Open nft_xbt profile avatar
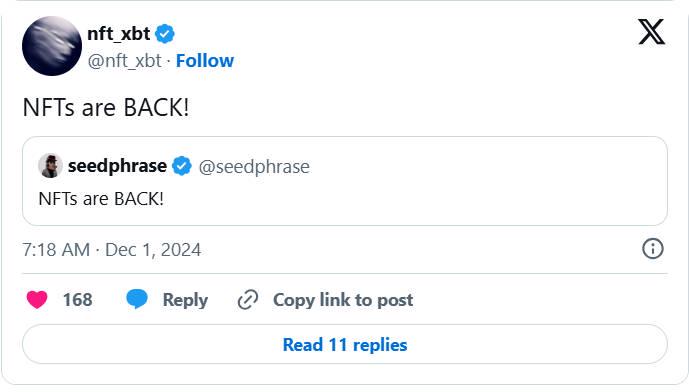Viewport: 689px width, 392px height. coord(52,46)
